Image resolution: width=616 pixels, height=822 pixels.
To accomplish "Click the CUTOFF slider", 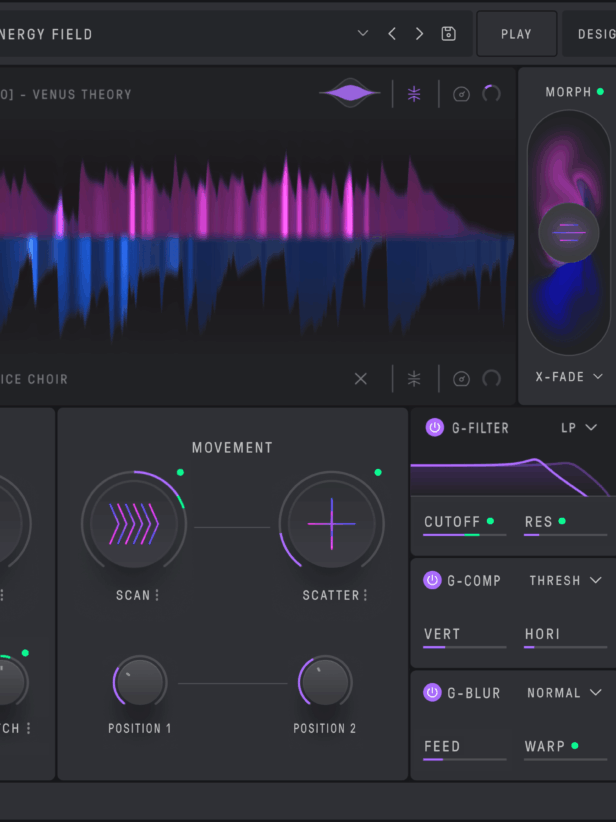I will (x=464, y=535).
